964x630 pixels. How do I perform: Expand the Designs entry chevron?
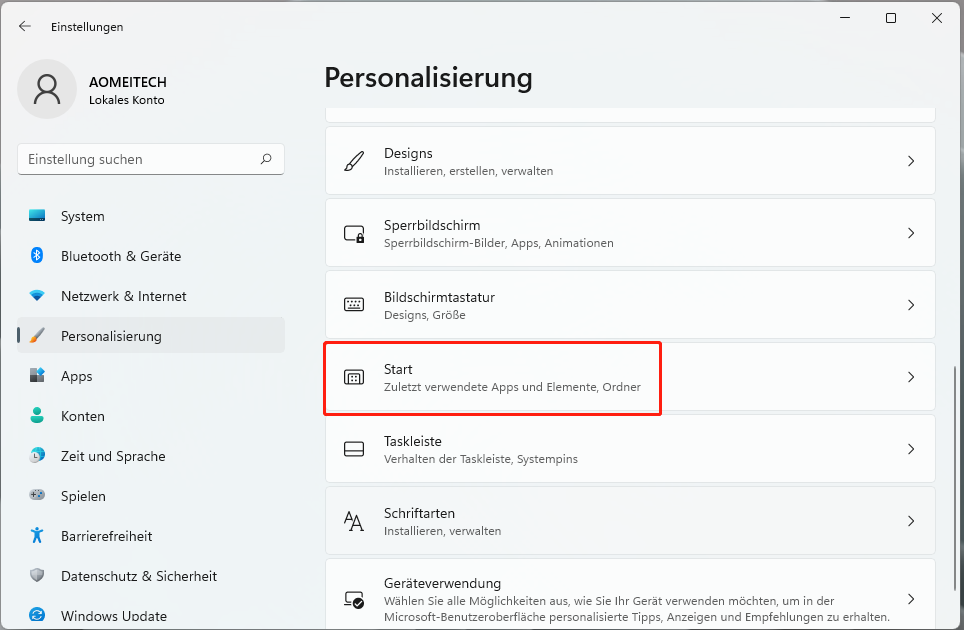click(x=910, y=161)
